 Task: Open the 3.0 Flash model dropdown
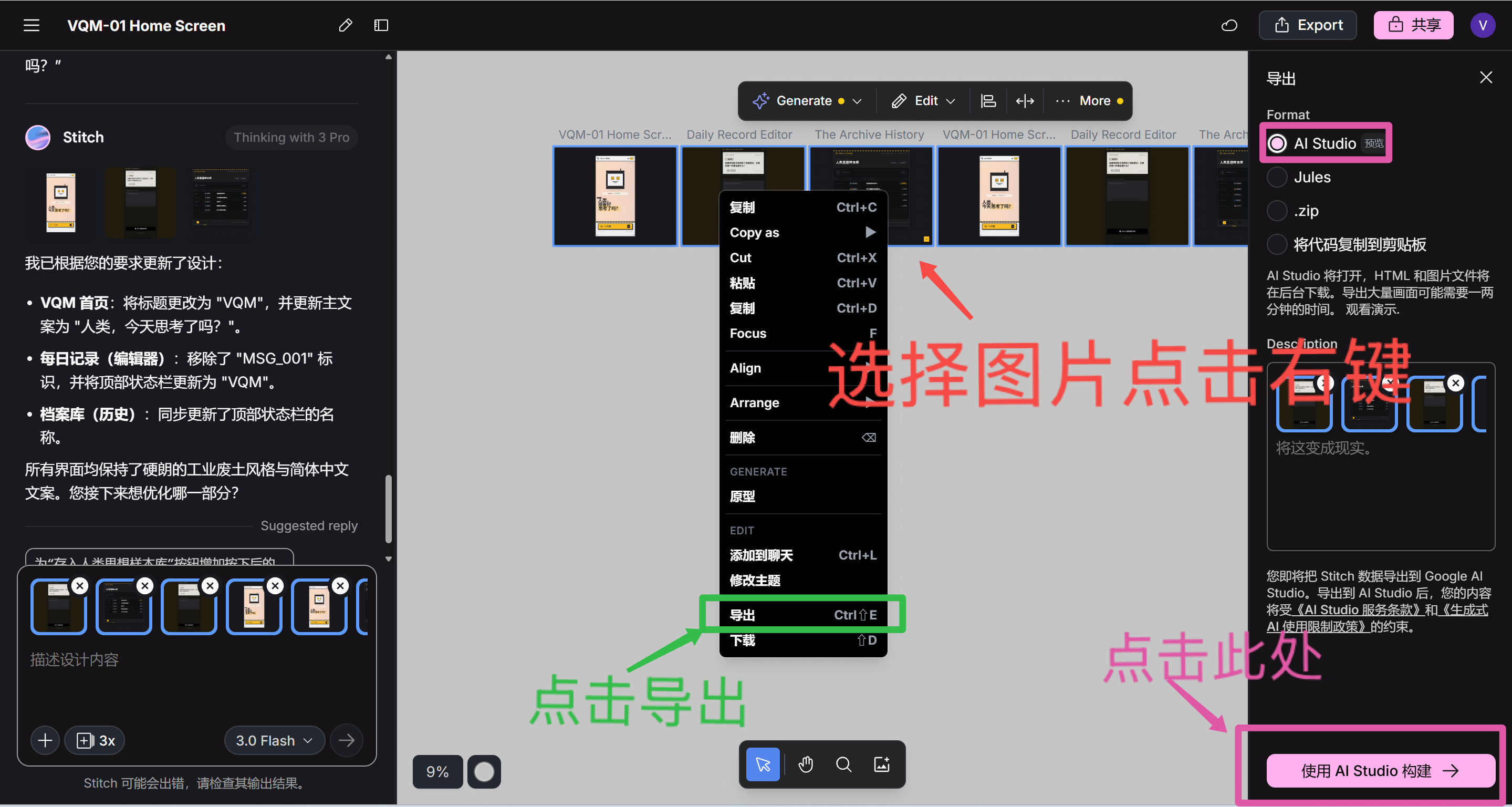(x=274, y=741)
